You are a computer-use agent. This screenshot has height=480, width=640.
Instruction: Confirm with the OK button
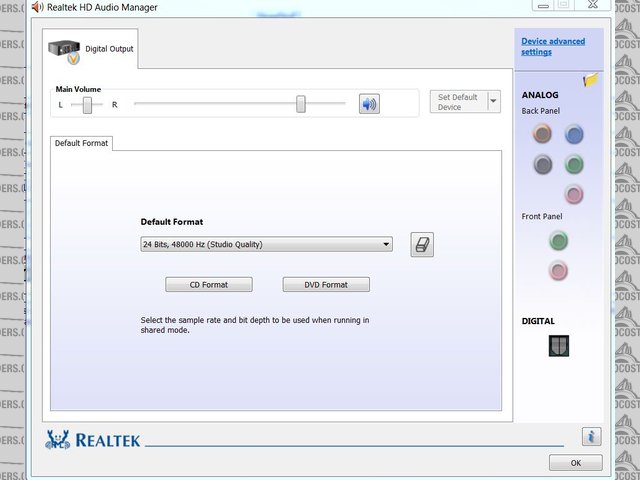pyautogui.click(x=576, y=463)
